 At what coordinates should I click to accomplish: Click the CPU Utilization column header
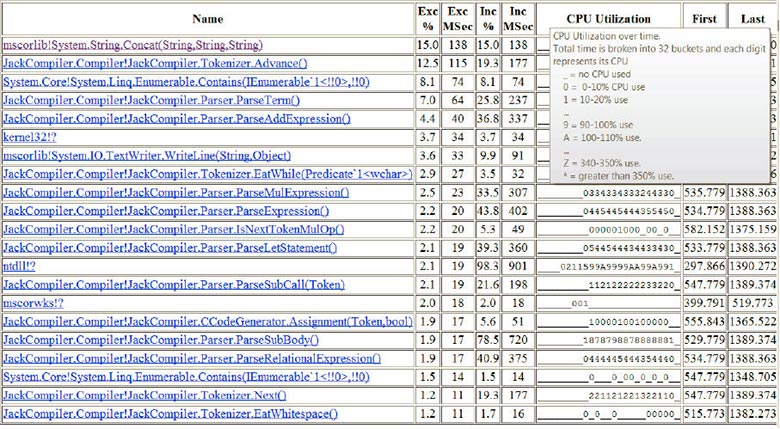608,19
